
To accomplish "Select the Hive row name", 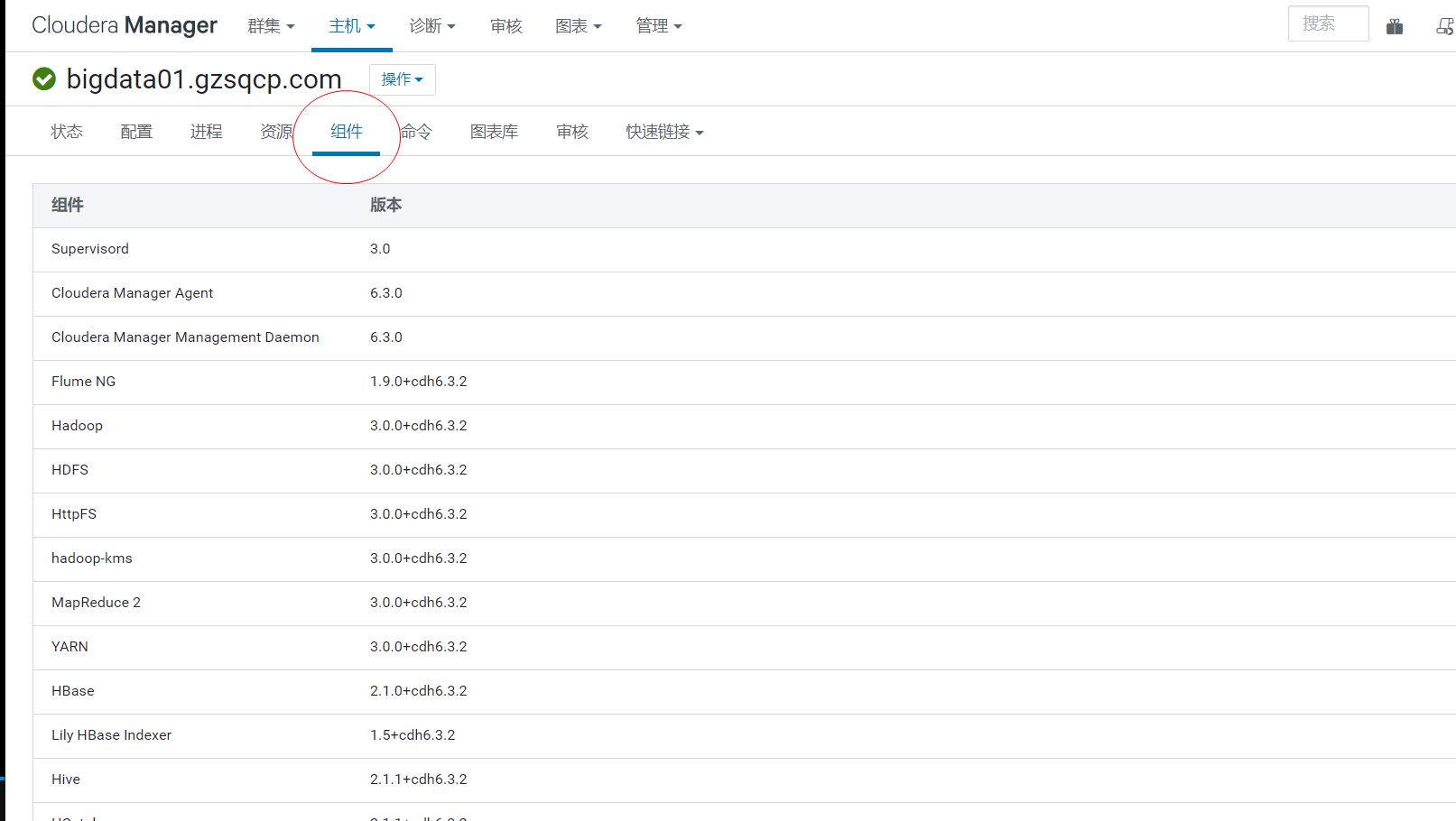I will click(x=66, y=779).
